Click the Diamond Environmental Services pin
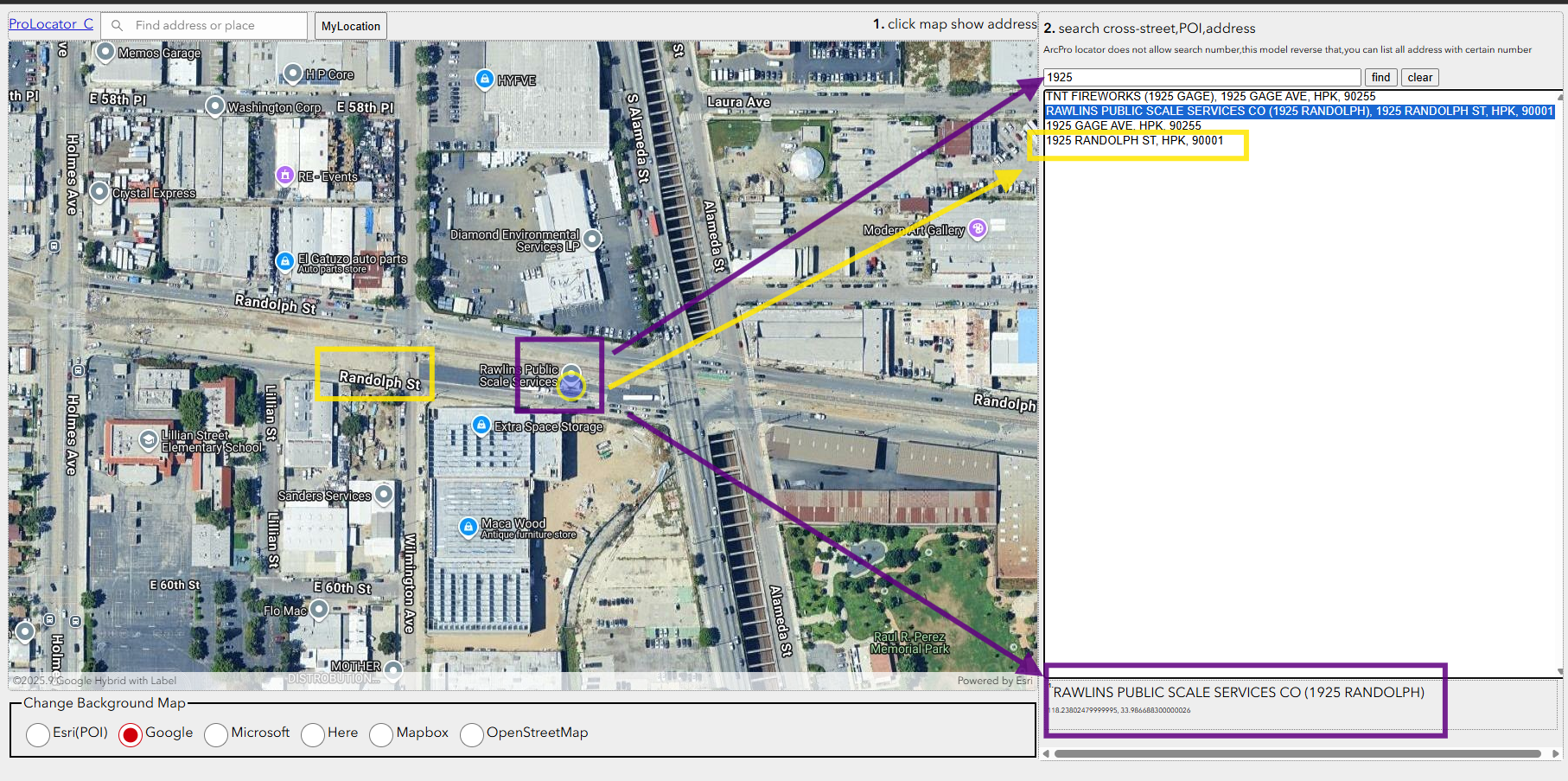 (x=592, y=239)
